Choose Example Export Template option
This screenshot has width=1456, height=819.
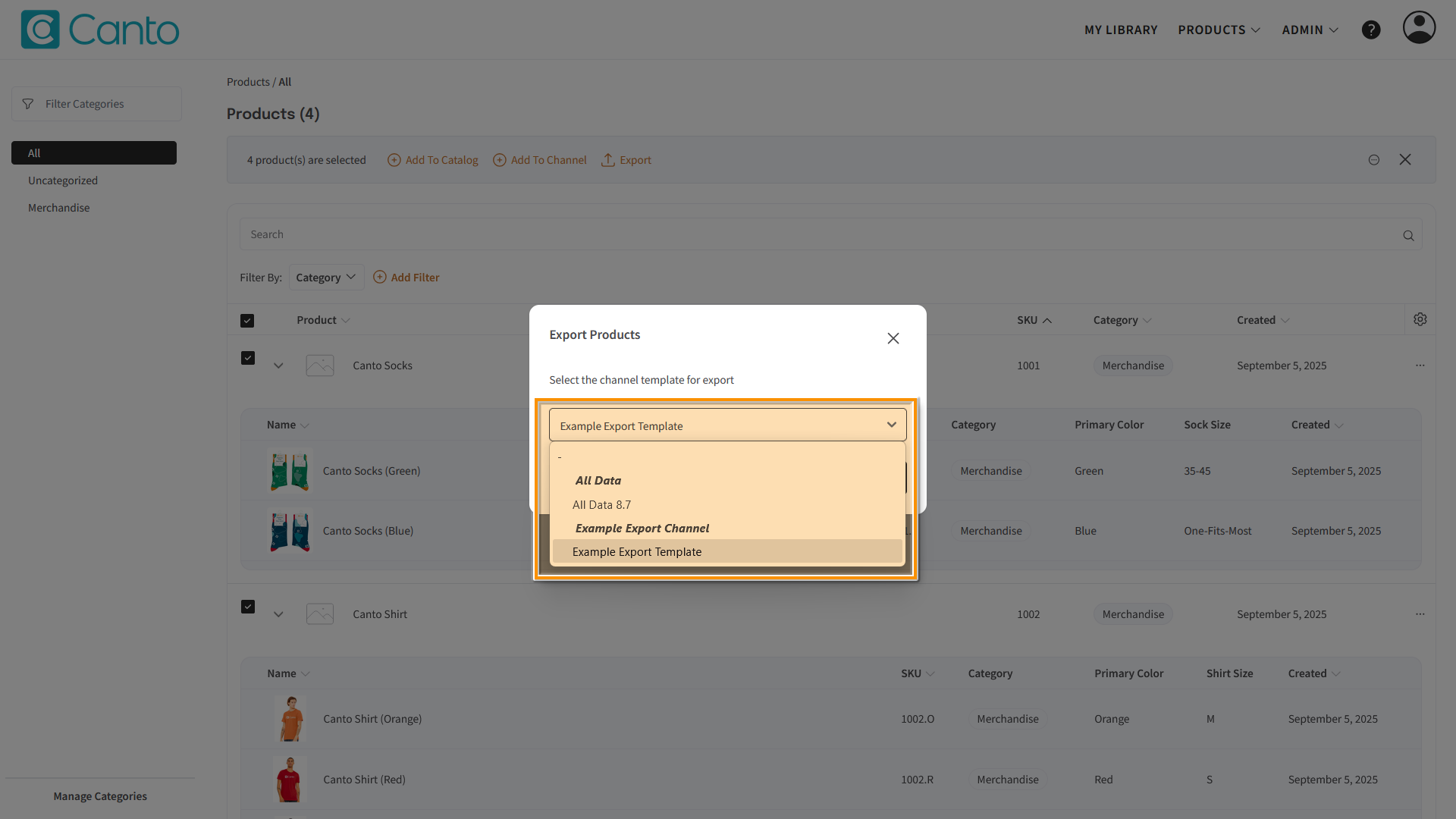pyautogui.click(x=636, y=552)
